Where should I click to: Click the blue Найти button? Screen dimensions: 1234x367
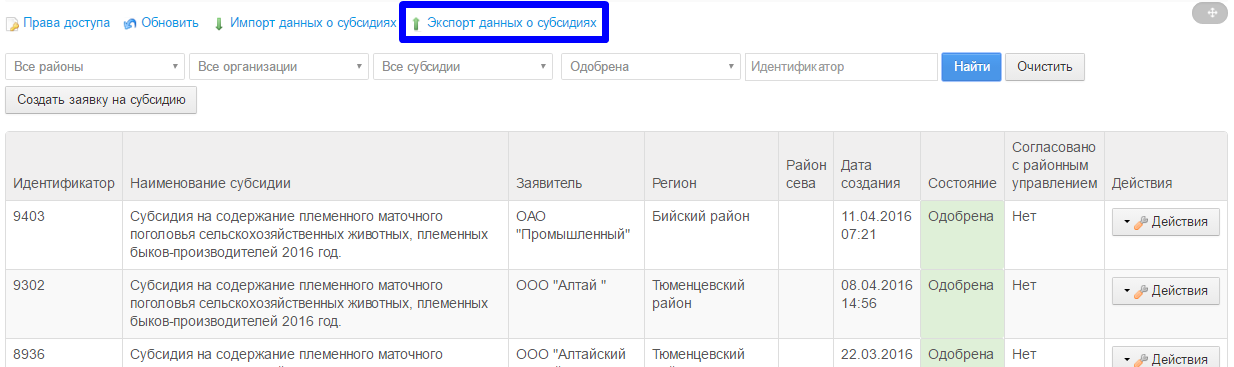point(971,67)
